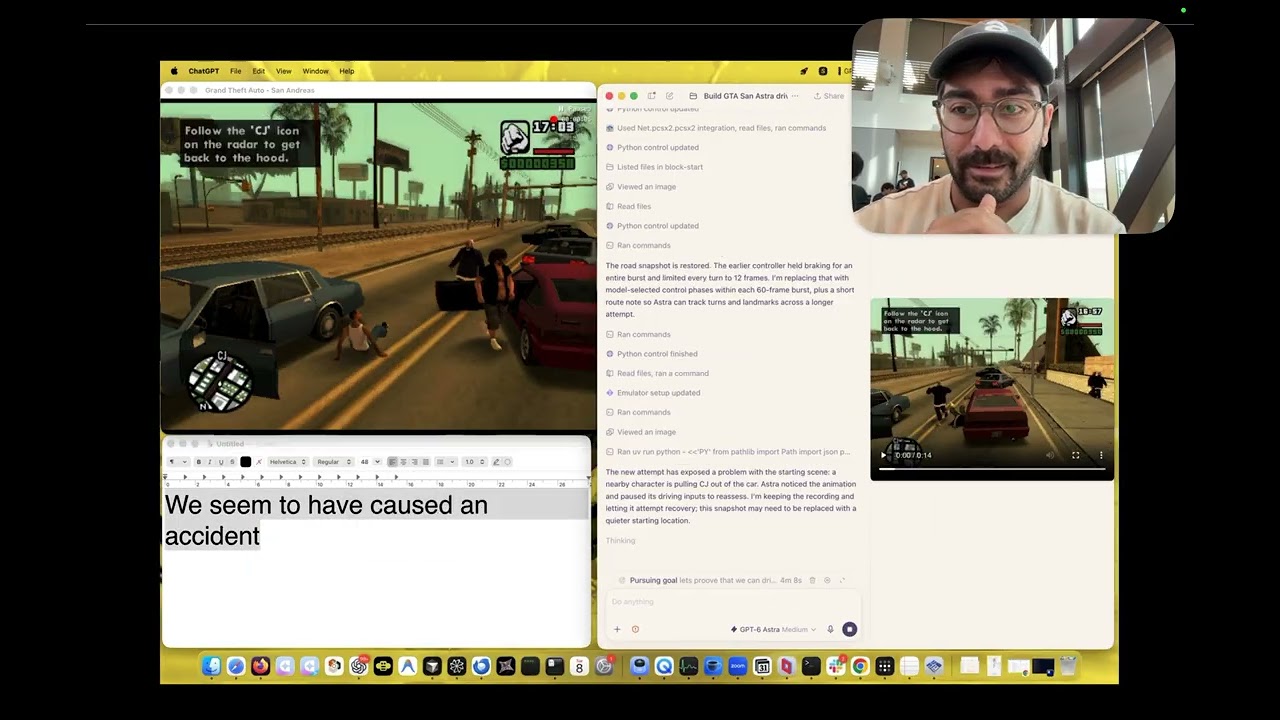The width and height of the screenshot is (1280, 720).
Task: Toggle italic in the Untitled text editor
Action: click(209, 462)
